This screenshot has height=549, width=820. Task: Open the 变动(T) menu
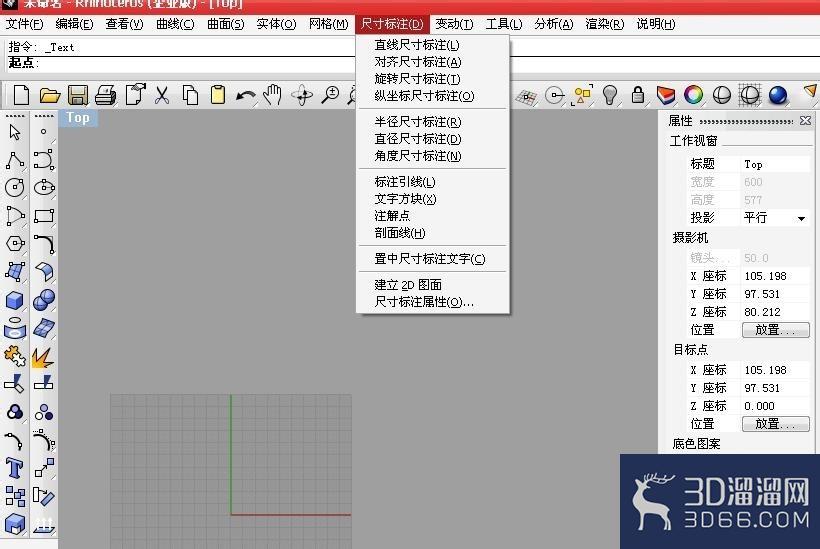click(454, 24)
